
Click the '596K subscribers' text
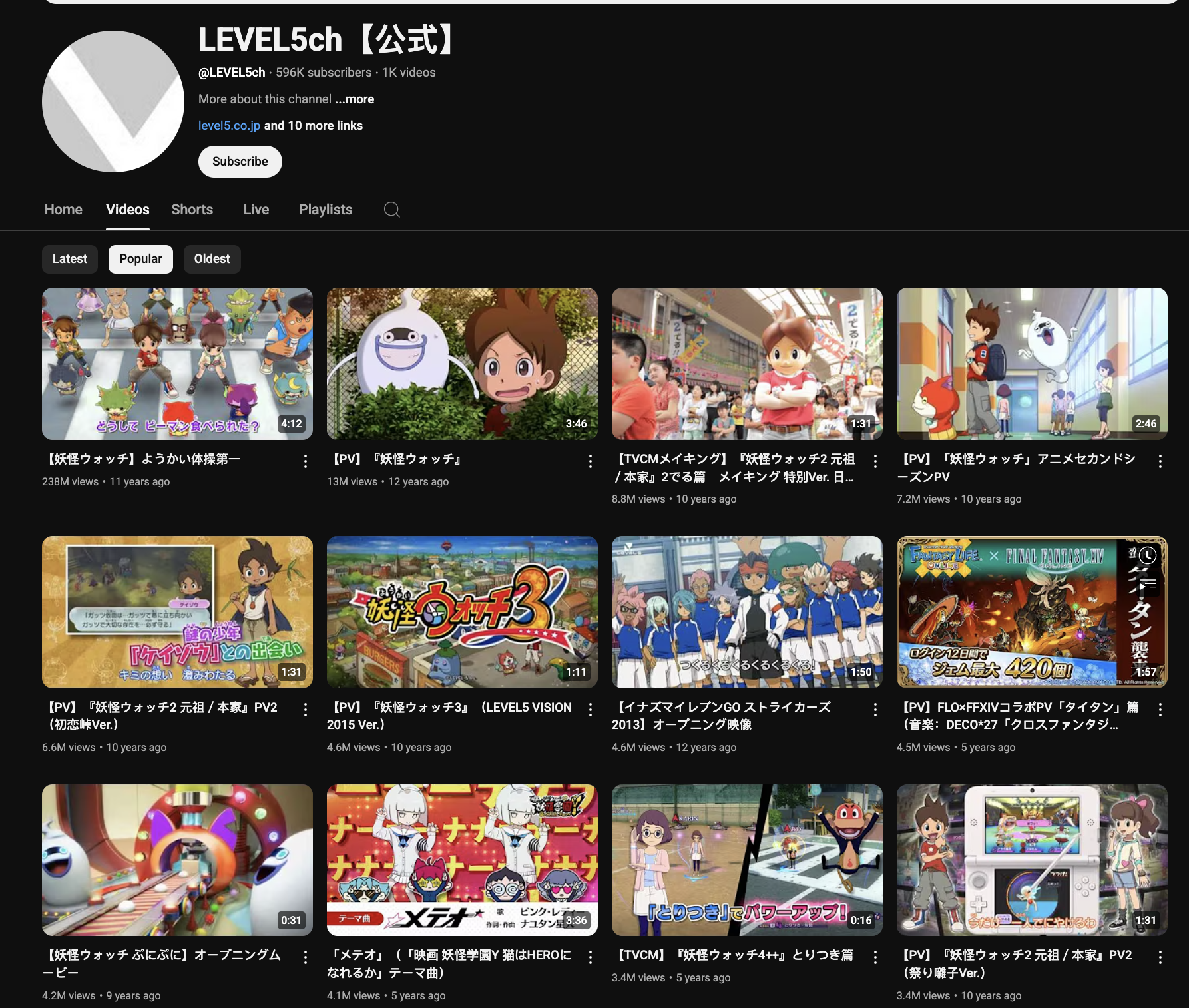tap(324, 73)
